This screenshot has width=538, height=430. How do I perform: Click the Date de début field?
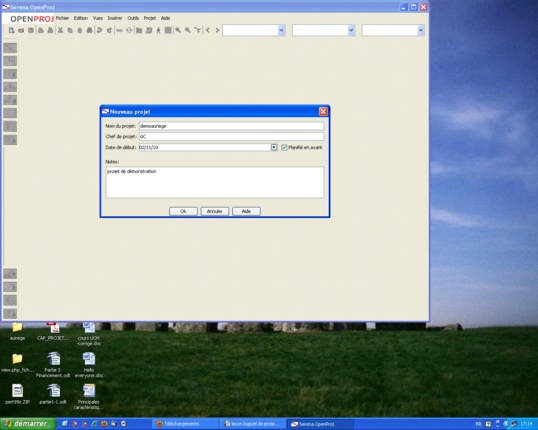pyautogui.click(x=205, y=148)
